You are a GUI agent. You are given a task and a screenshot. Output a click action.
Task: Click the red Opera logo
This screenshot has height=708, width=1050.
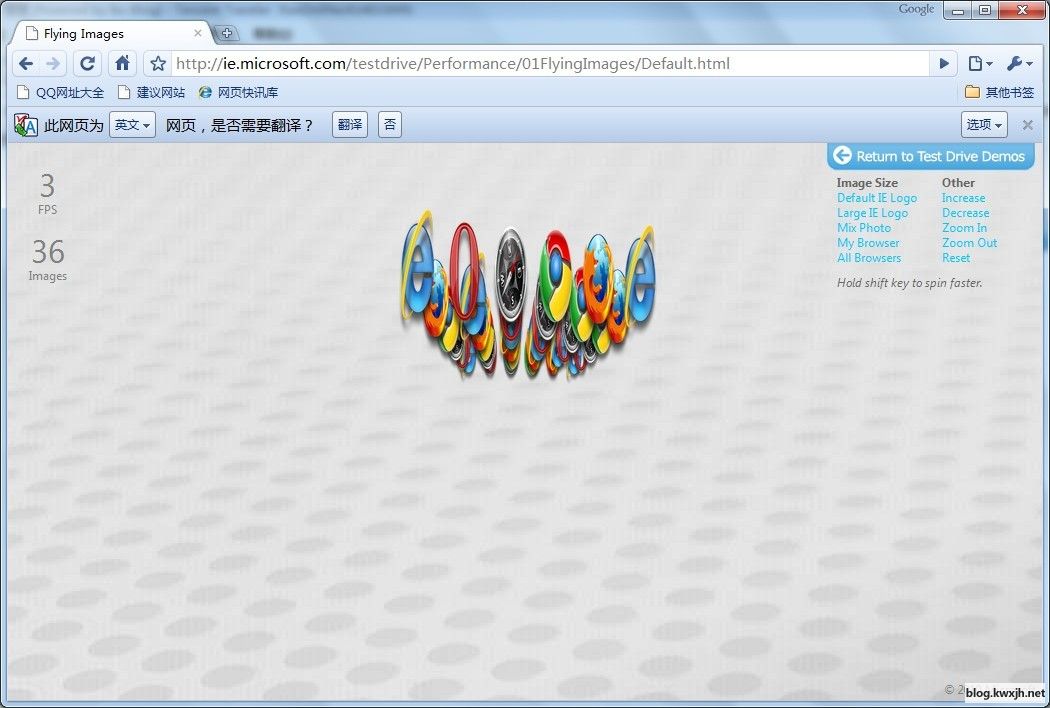pos(464,270)
